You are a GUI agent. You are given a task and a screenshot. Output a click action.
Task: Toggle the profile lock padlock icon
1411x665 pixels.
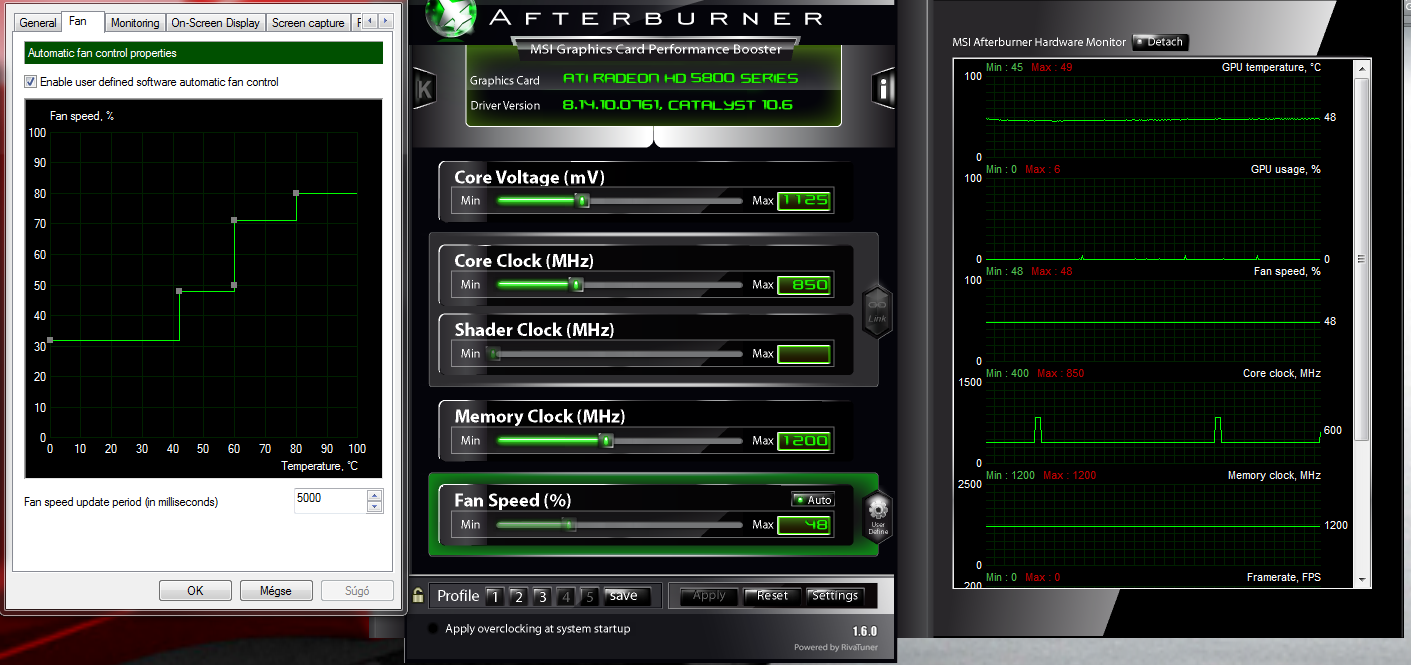418,596
